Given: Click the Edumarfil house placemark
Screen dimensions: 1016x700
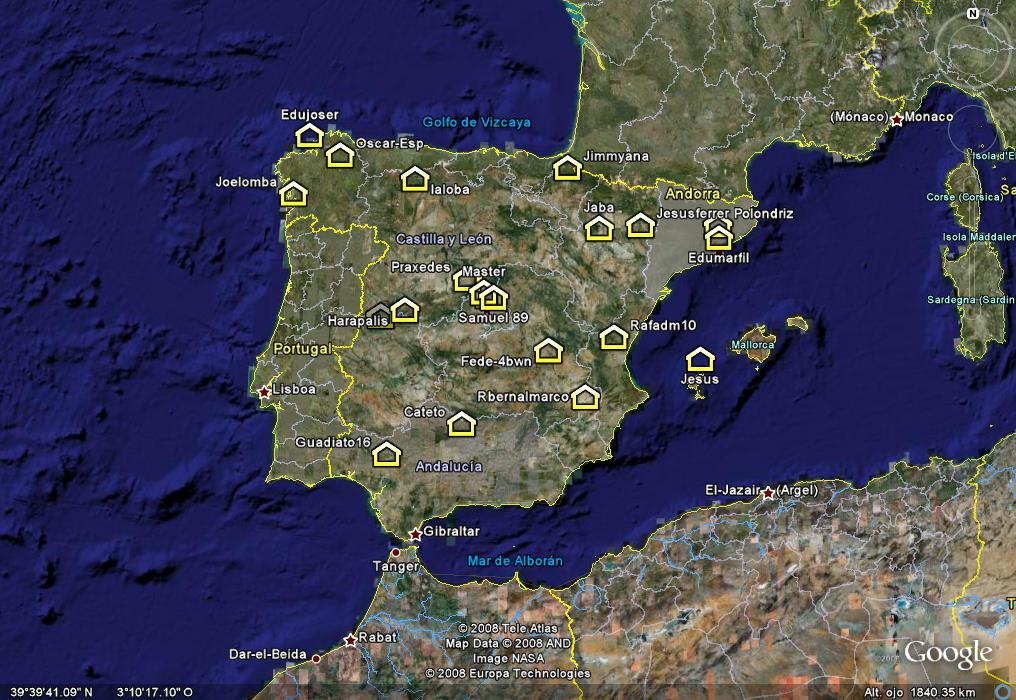Looking at the screenshot, I should pyautogui.click(x=718, y=238).
